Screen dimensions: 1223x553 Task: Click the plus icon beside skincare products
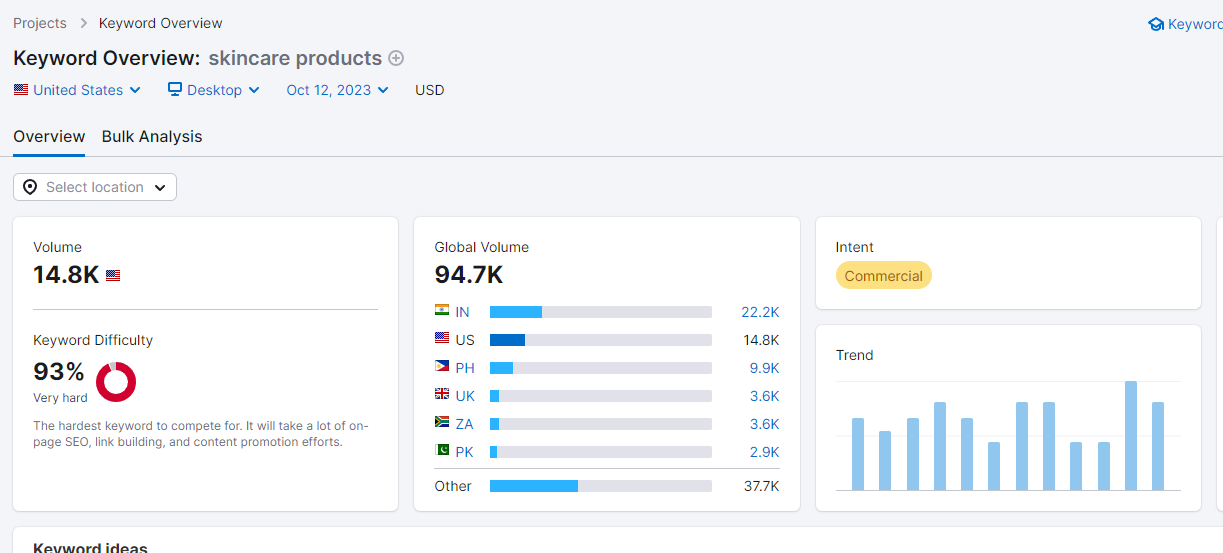point(396,58)
